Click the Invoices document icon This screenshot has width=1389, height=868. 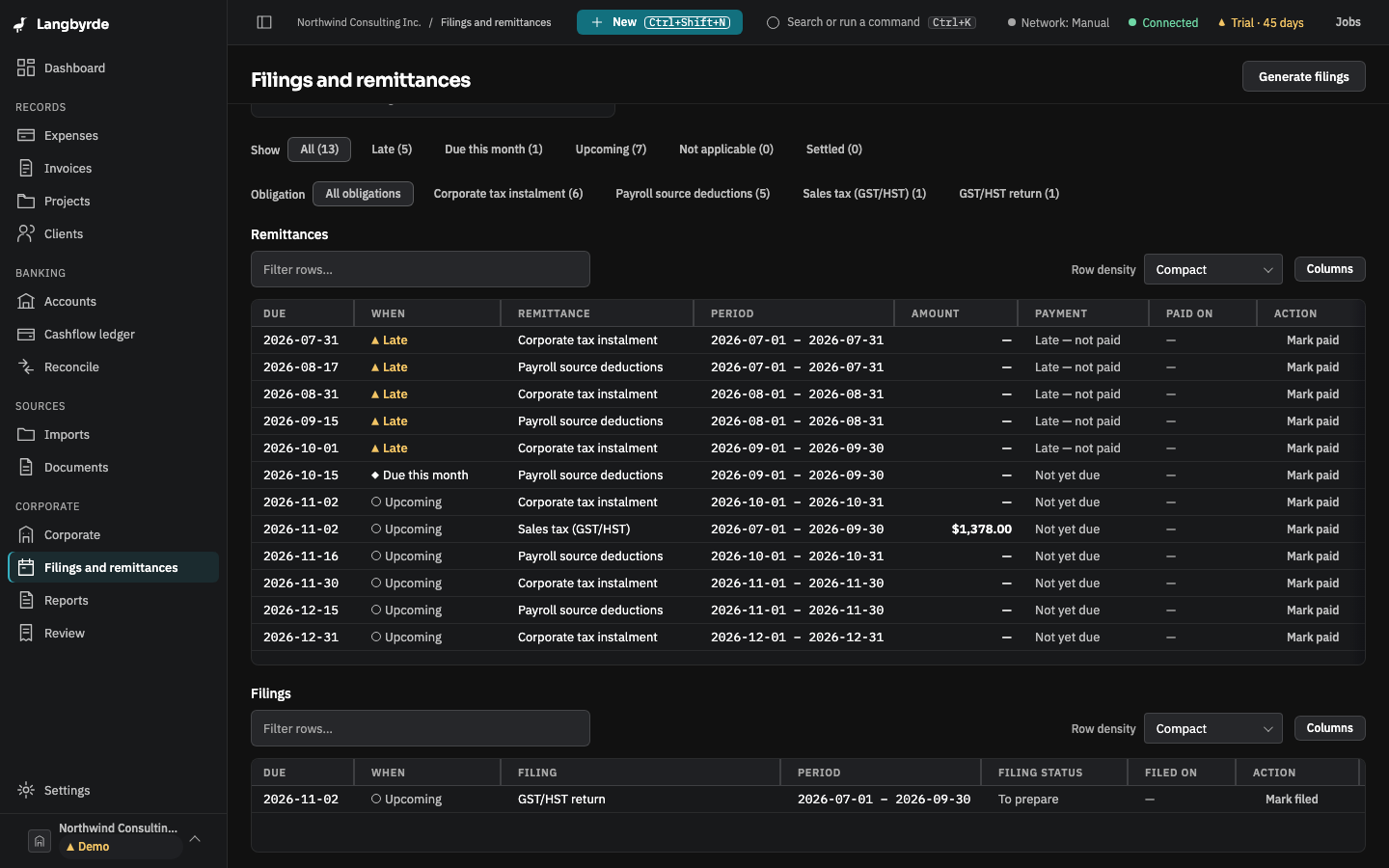click(26, 168)
